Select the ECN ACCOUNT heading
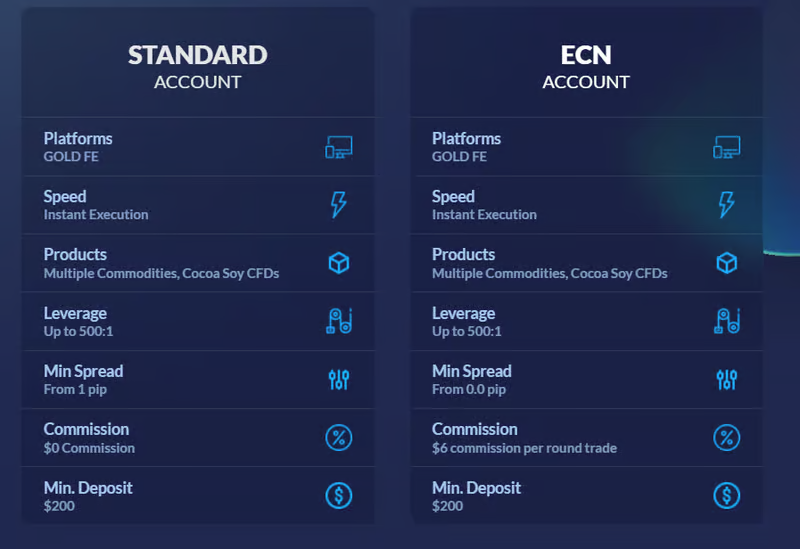800x549 pixels. (586, 66)
